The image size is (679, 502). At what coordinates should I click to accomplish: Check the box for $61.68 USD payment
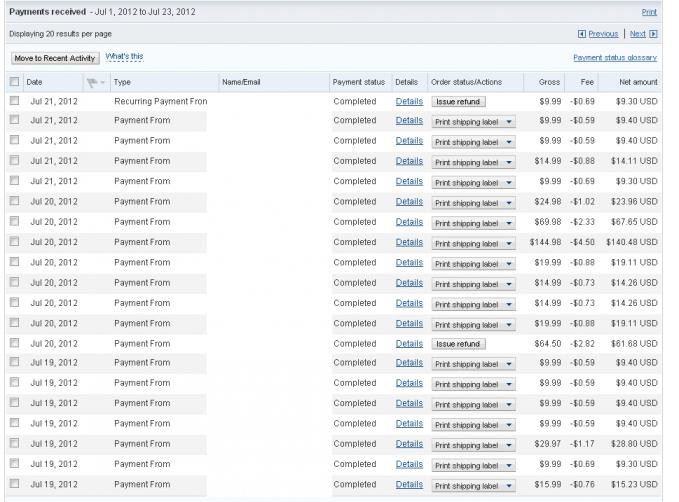click(x=15, y=343)
